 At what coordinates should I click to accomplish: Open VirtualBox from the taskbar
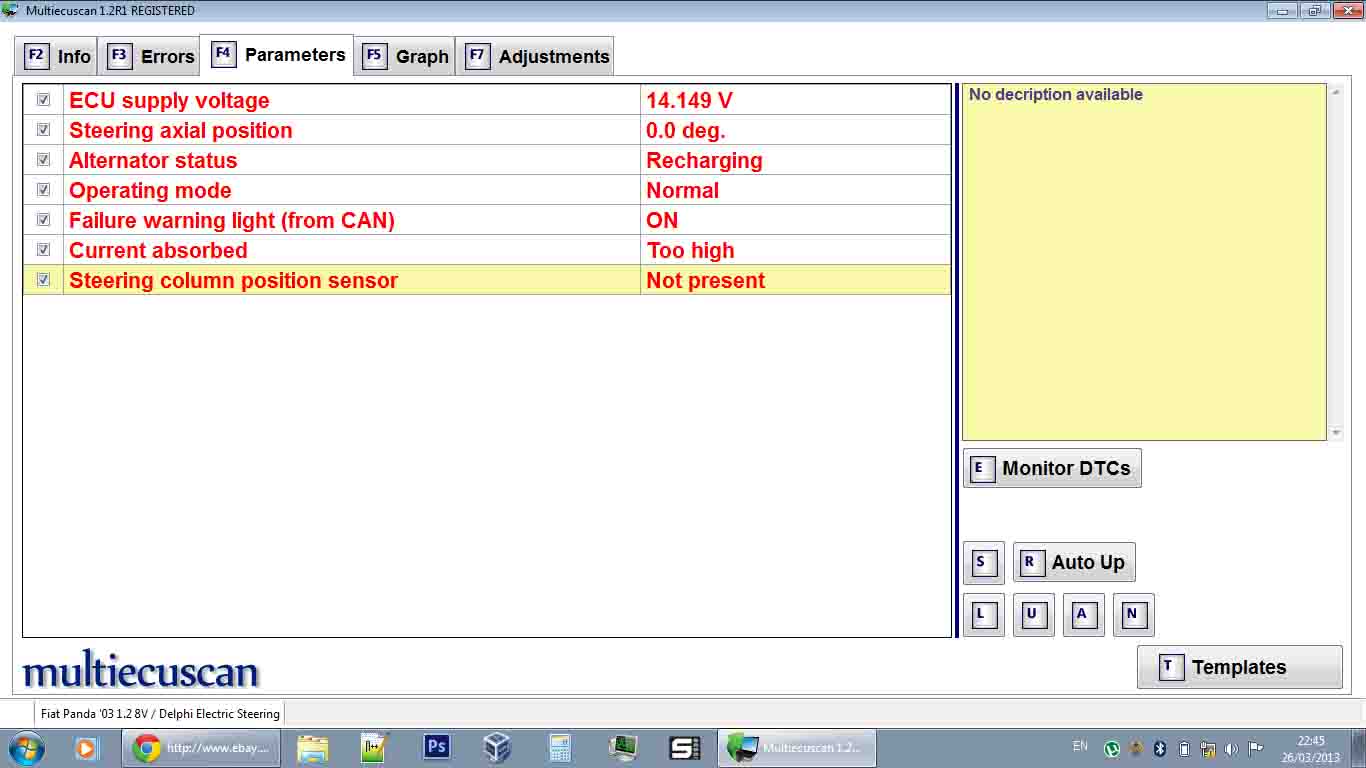point(497,747)
